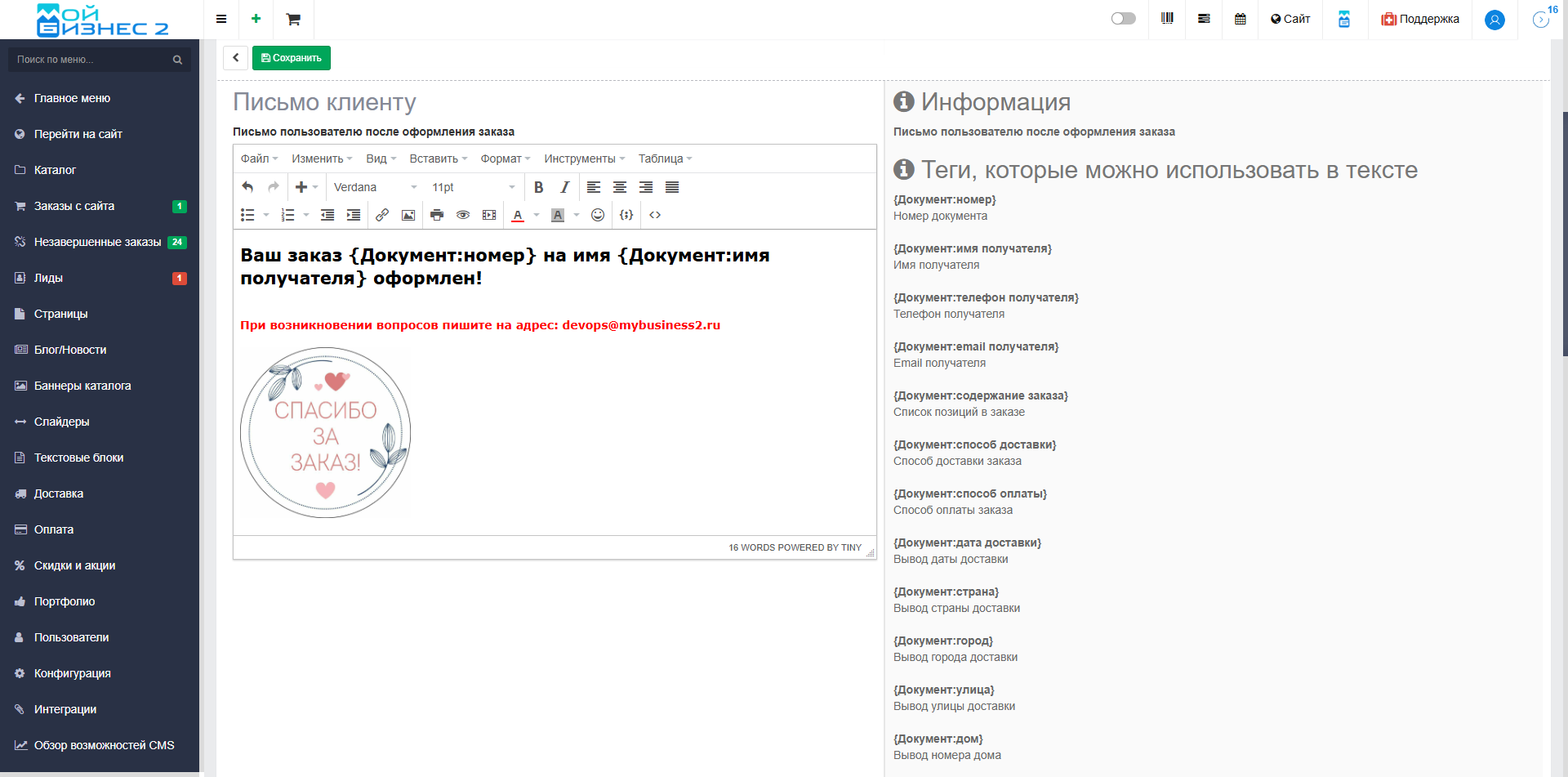Screen dimensions: 1568x777
Task: Open the emoticons picker in editor
Action: point(598,215)
